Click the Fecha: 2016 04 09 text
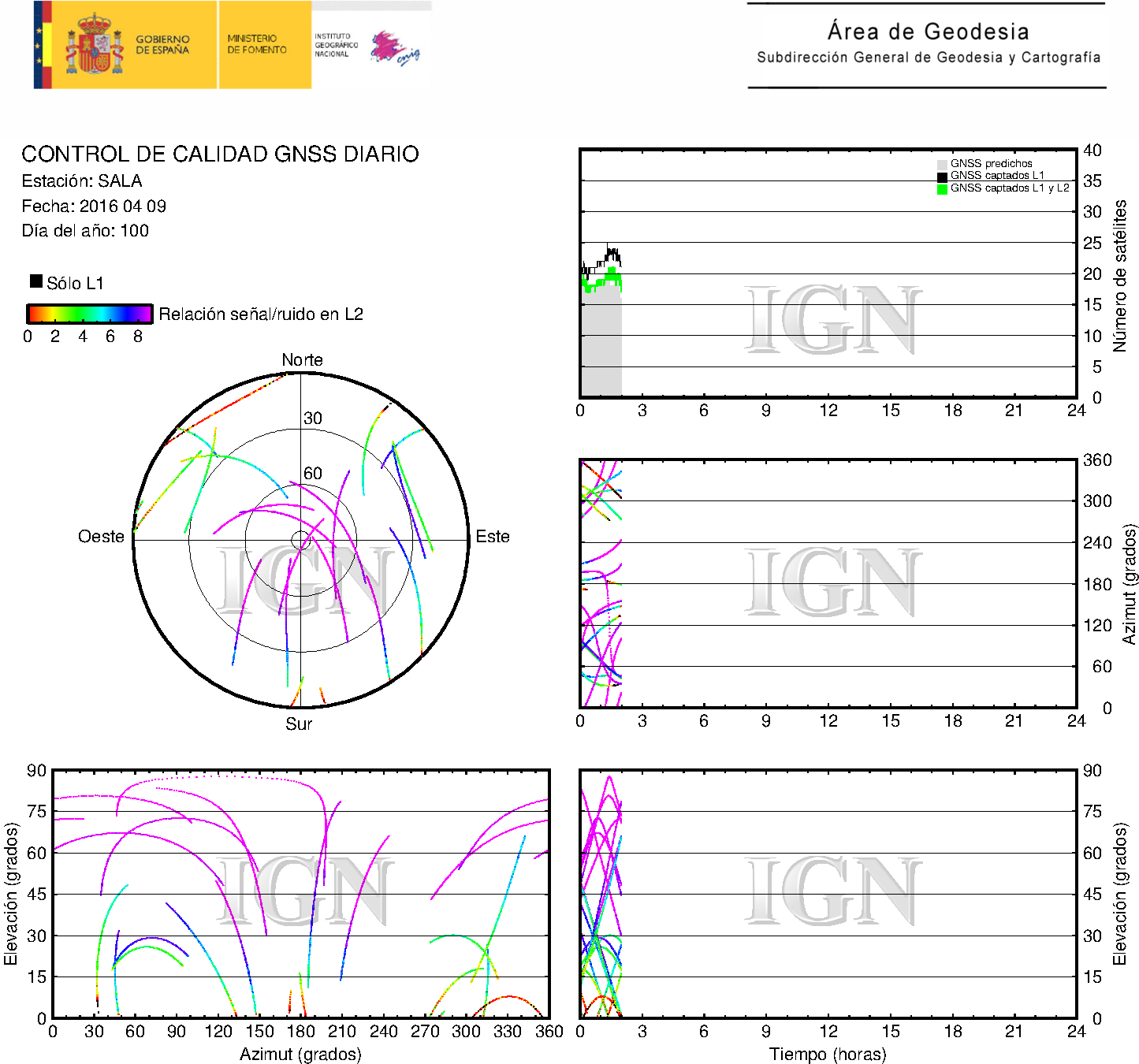This screenshot has width=1139, height=1064. (94, 206)
